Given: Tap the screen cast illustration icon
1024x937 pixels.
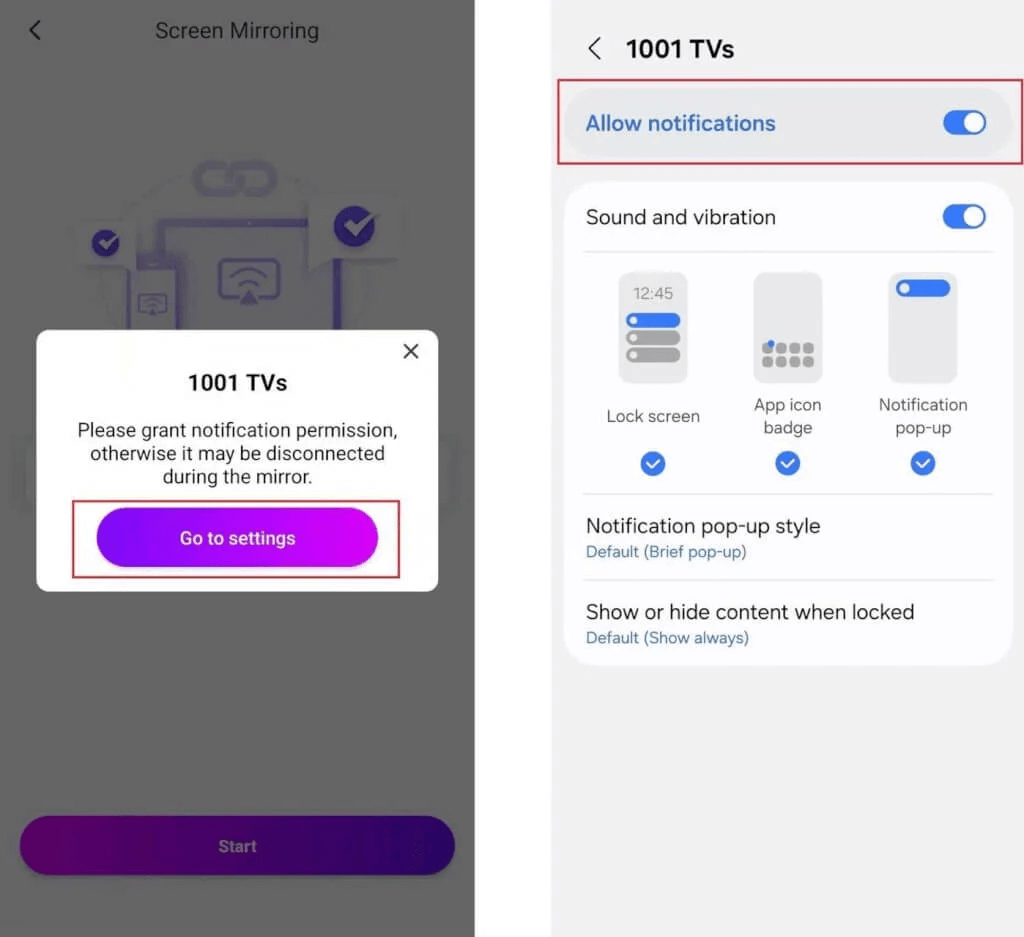Looking at the screenshot, I should click(249, 281).
